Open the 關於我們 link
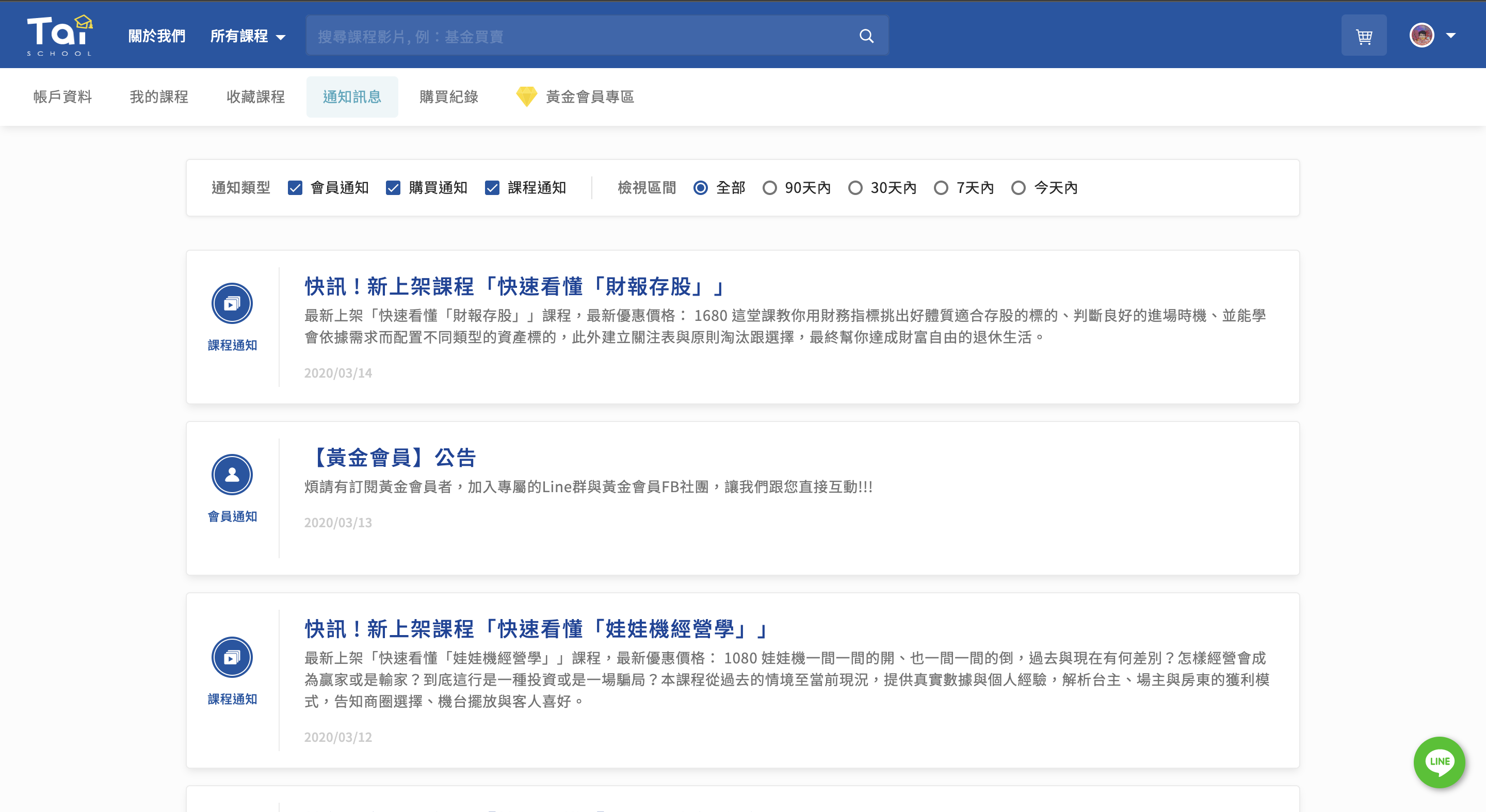Image resolution: width=1486 pixels, height=812 pixels. click(x=156, y=36)
